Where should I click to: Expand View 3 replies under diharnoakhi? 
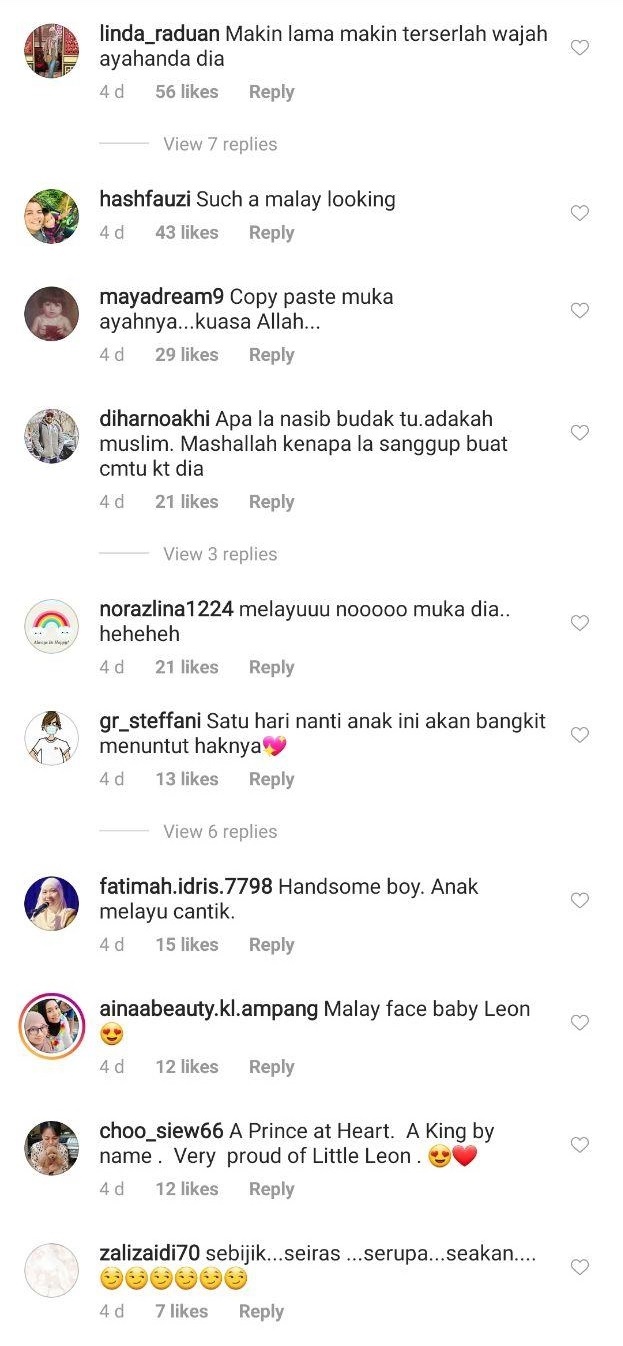pyautogui.click(x=220, y=554)
